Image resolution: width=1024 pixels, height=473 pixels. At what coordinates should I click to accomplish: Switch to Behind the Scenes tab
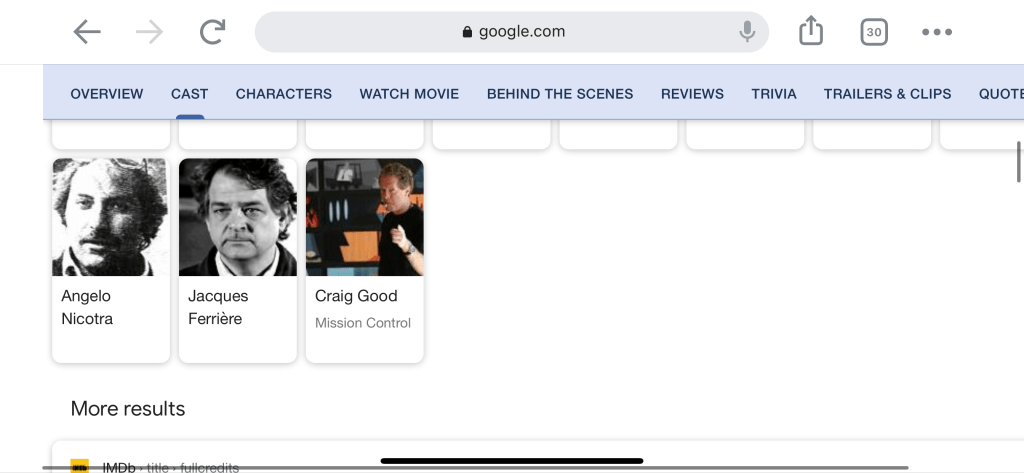coord(560,94)
